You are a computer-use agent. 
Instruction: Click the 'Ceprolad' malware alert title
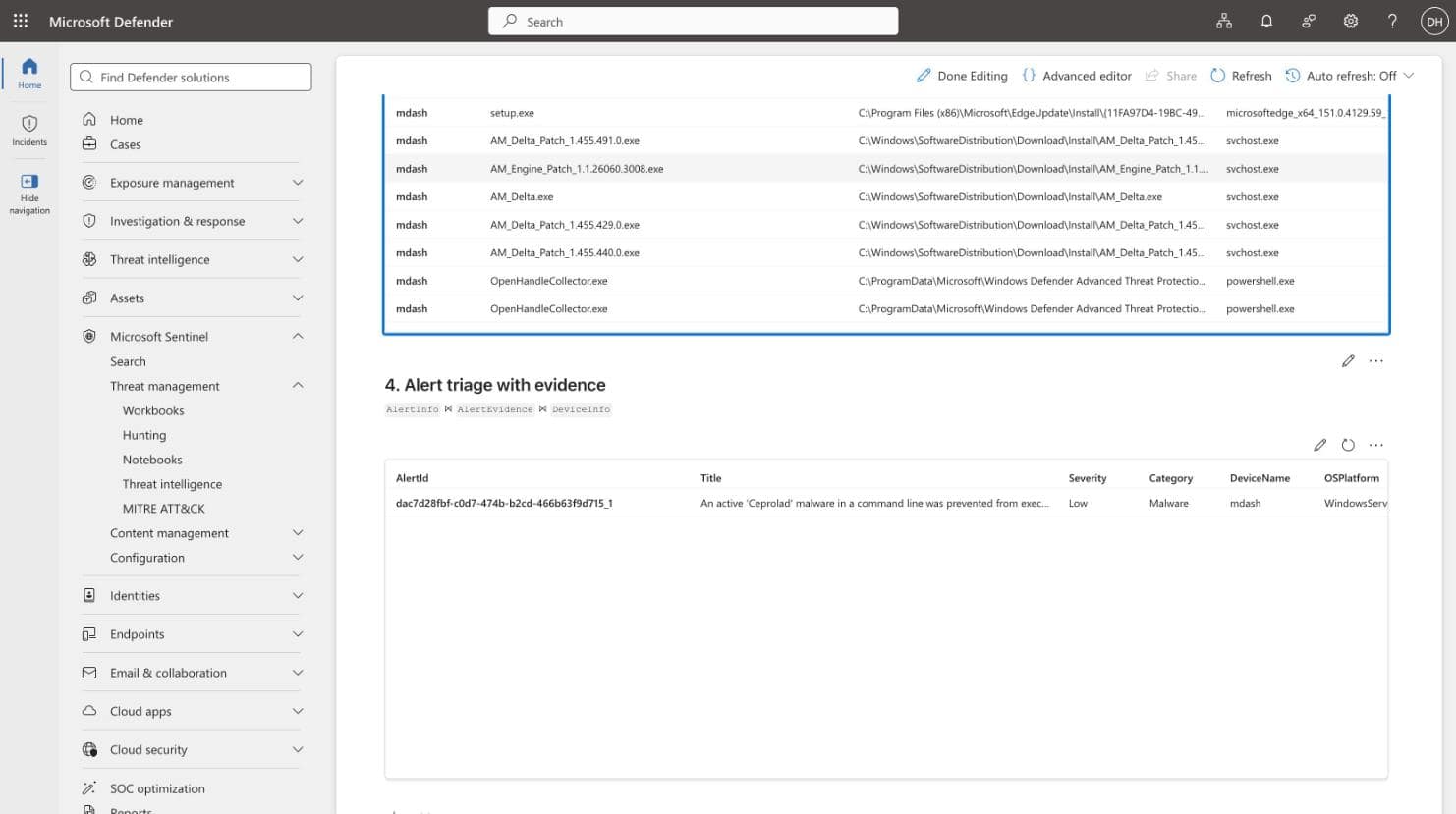click(874, 503)
